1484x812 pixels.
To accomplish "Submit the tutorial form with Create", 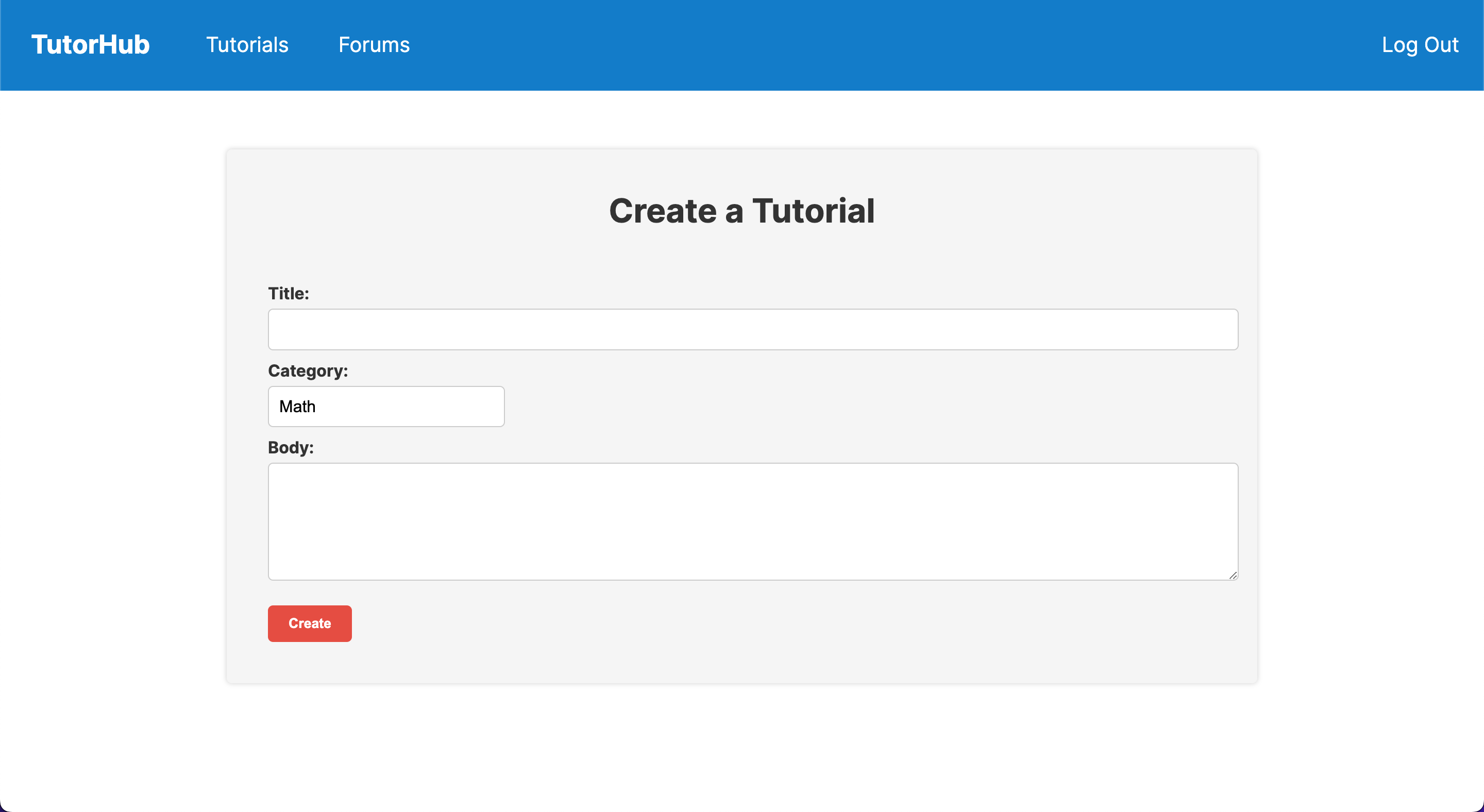I will click(309, 624).
